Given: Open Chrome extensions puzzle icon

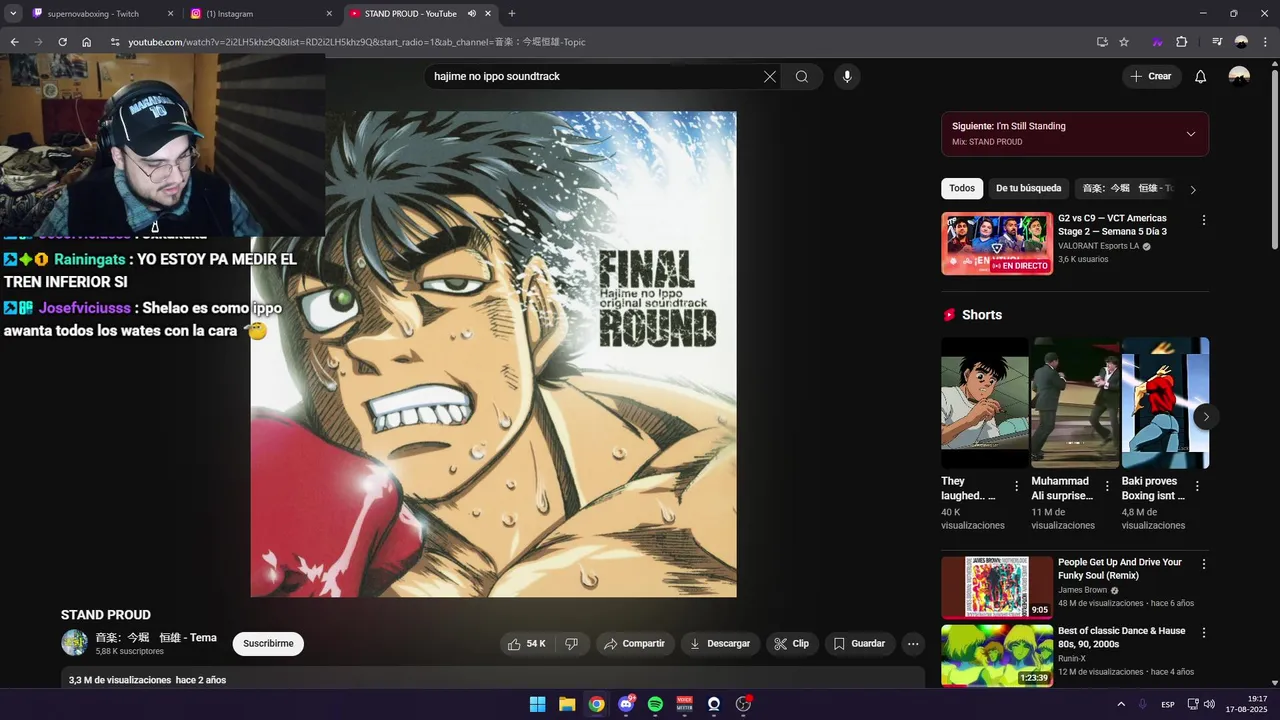Looking at the screenshot, I should point(1182,42).
